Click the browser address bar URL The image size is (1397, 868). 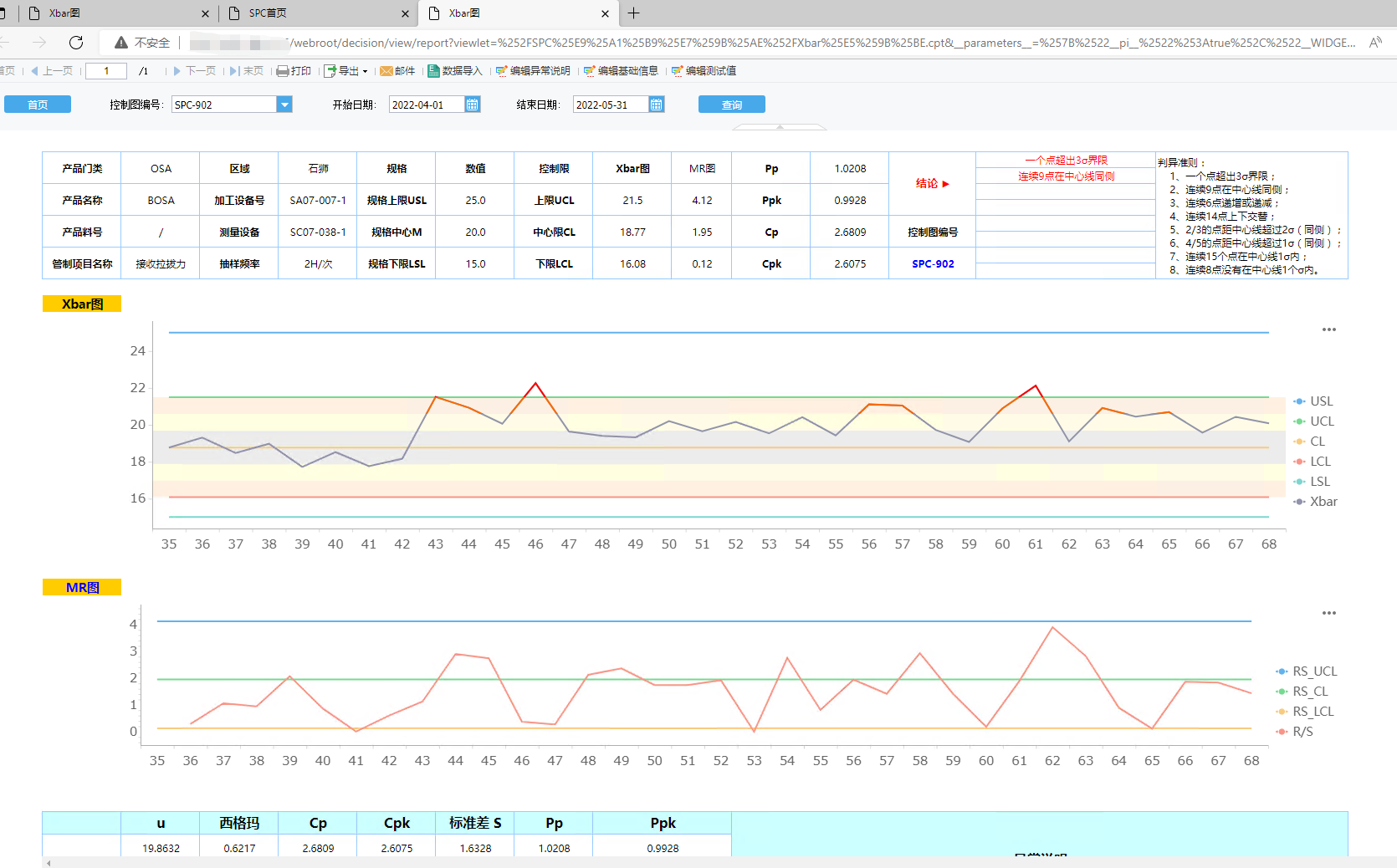pyautogui.click(x=770, y=43)
